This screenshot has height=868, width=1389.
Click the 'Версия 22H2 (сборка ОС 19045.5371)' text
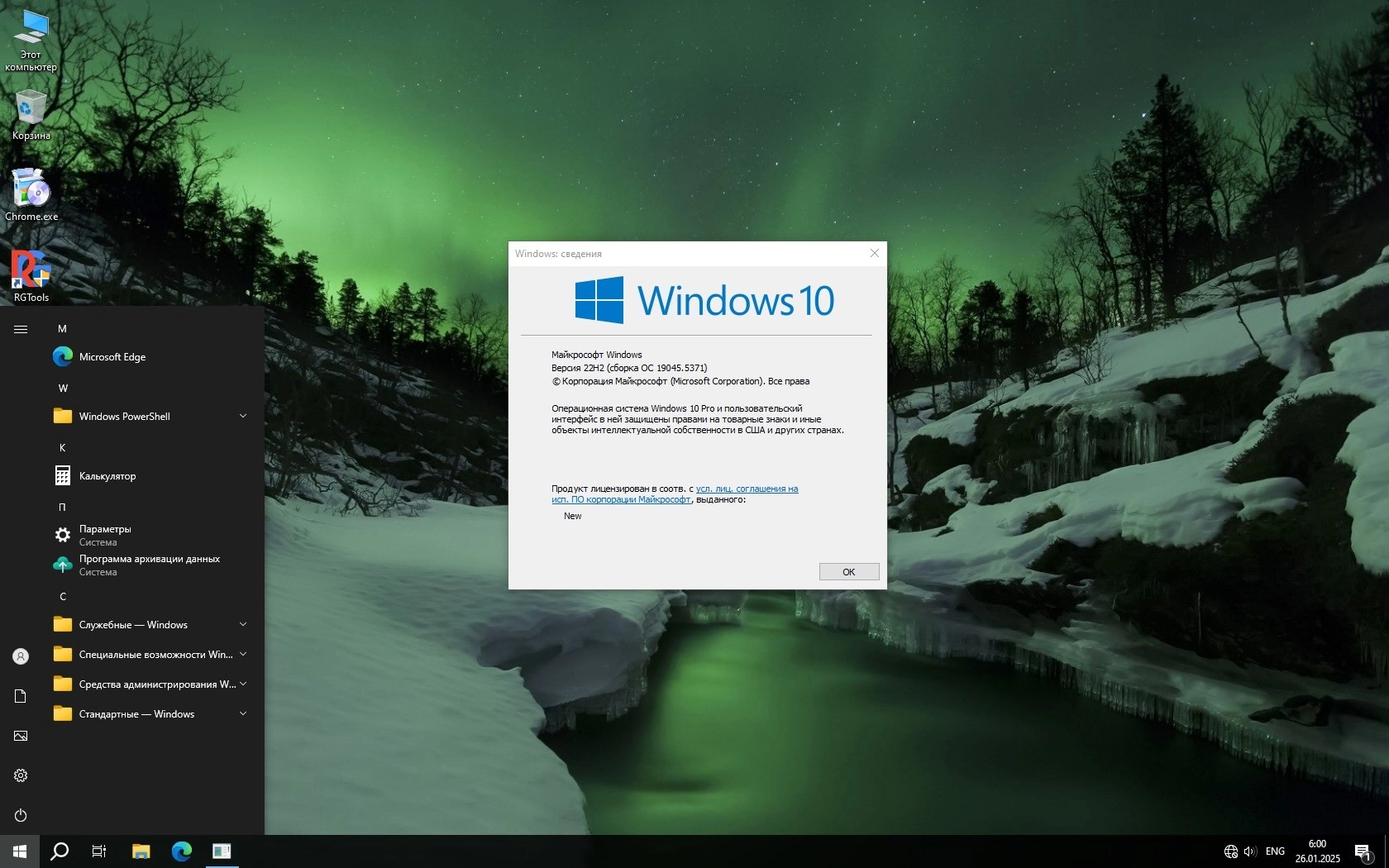tap(629, 368)
